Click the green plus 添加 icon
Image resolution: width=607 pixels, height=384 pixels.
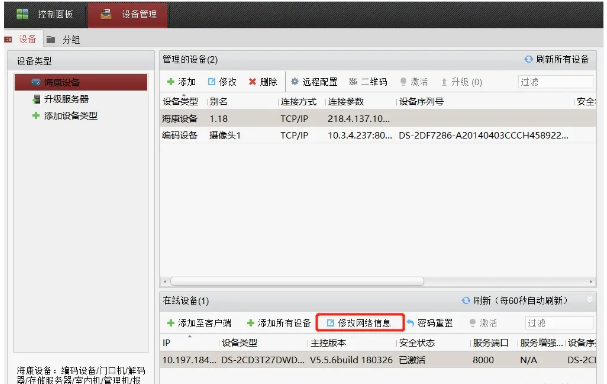[x=170, y=82]
